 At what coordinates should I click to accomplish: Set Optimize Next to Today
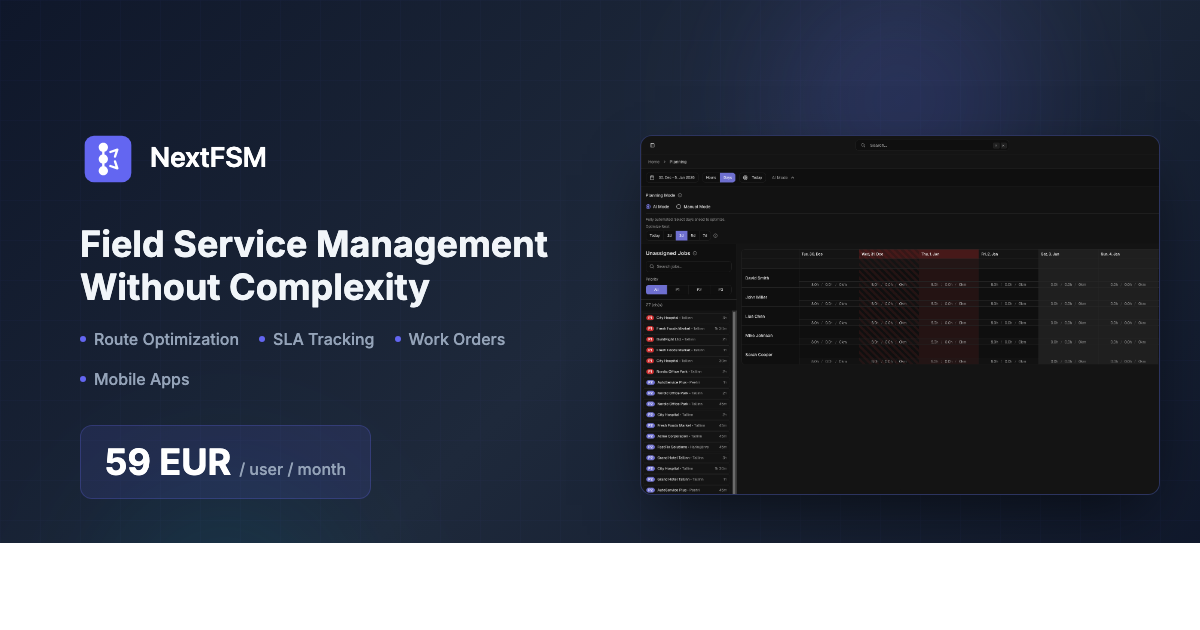coord(654,236)
